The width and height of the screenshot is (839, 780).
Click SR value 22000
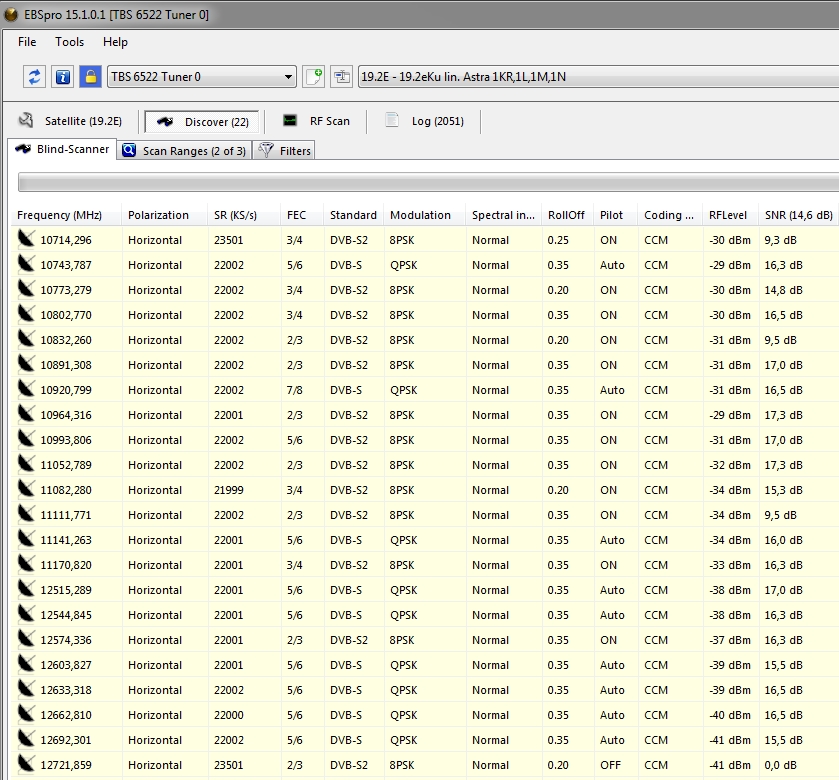[228, 715]
